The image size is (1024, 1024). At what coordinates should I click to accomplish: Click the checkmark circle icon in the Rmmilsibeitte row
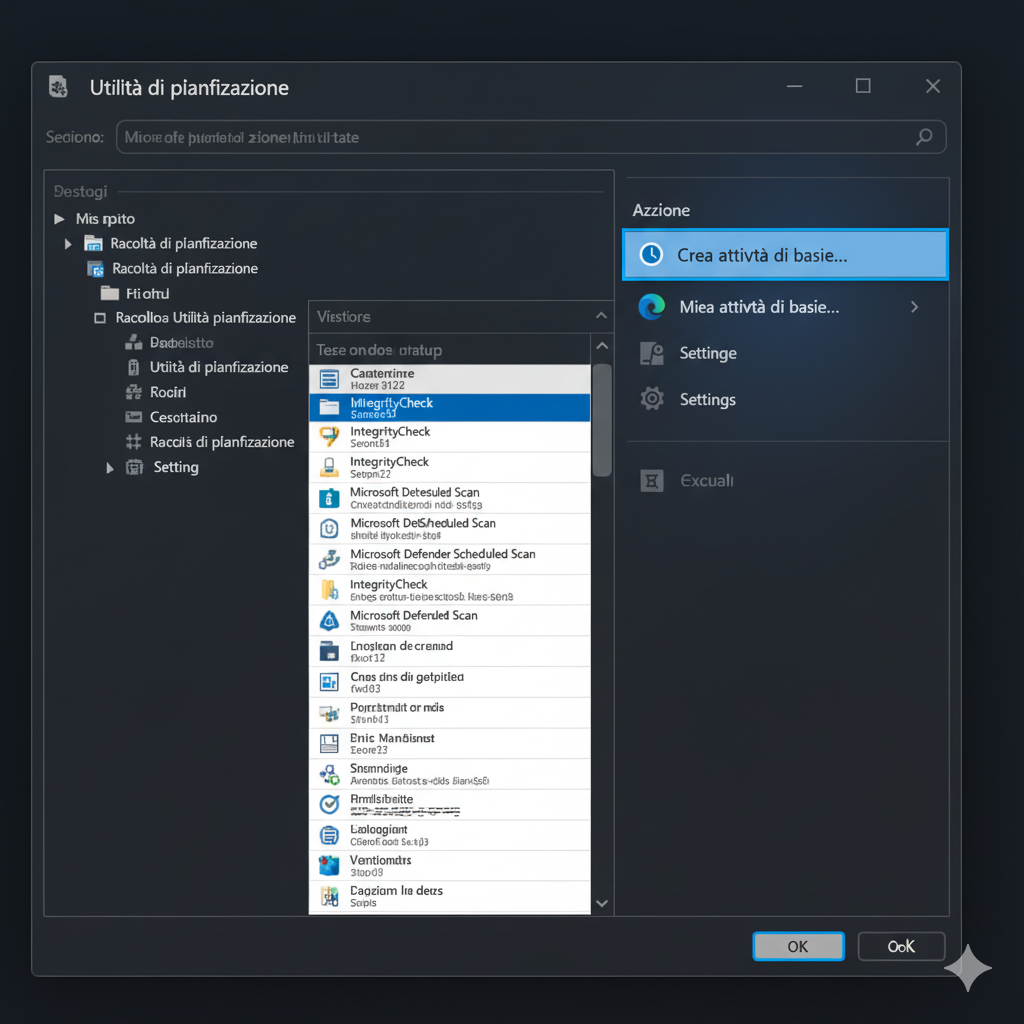point(329,804)
